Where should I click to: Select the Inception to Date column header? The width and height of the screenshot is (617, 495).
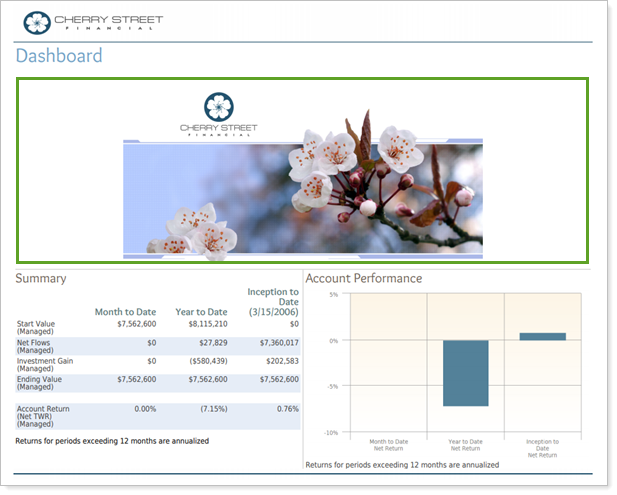[x=273, y=302]
